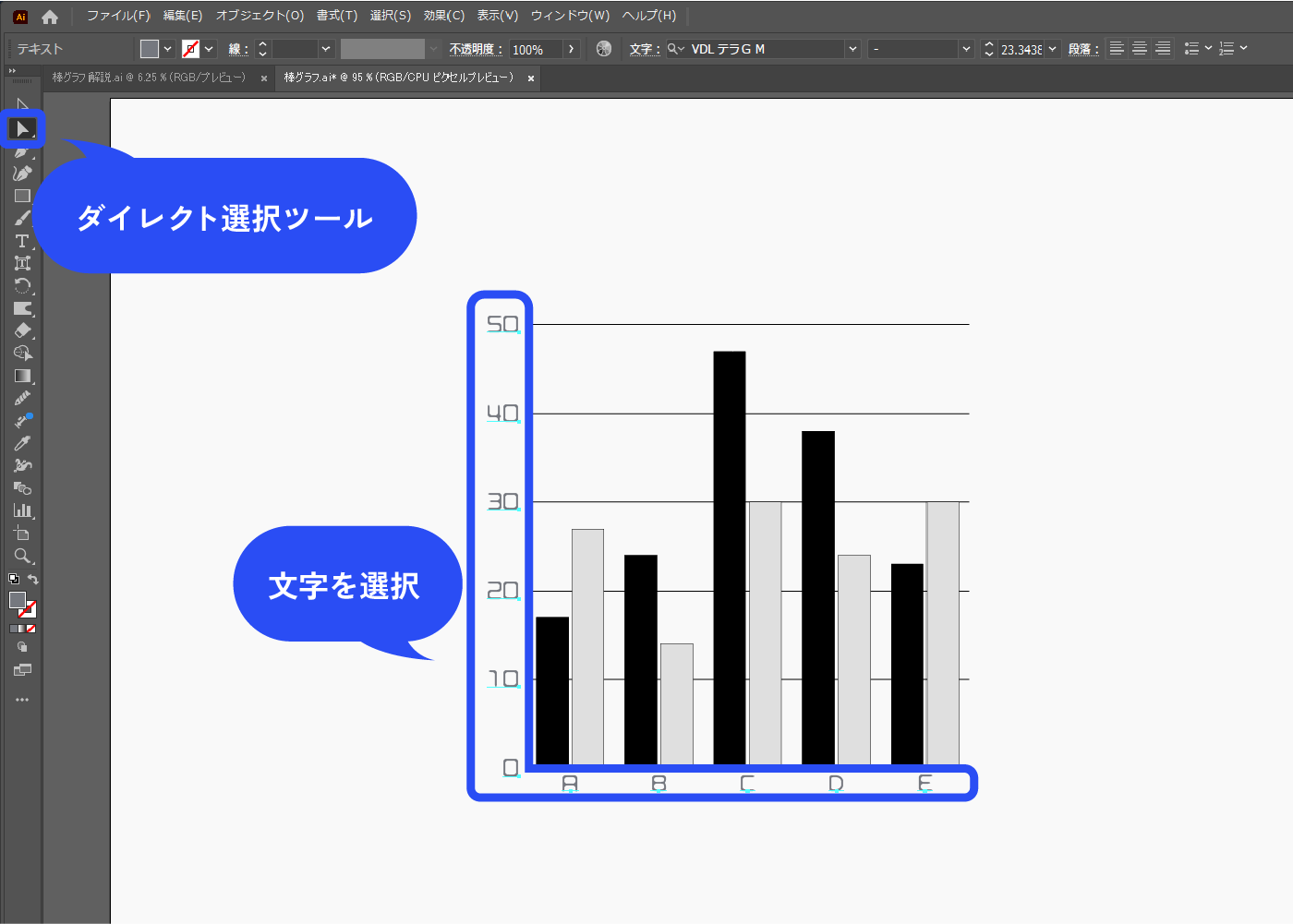Set paint to solid color mode

pyautogui.click(x=13, y=629)
